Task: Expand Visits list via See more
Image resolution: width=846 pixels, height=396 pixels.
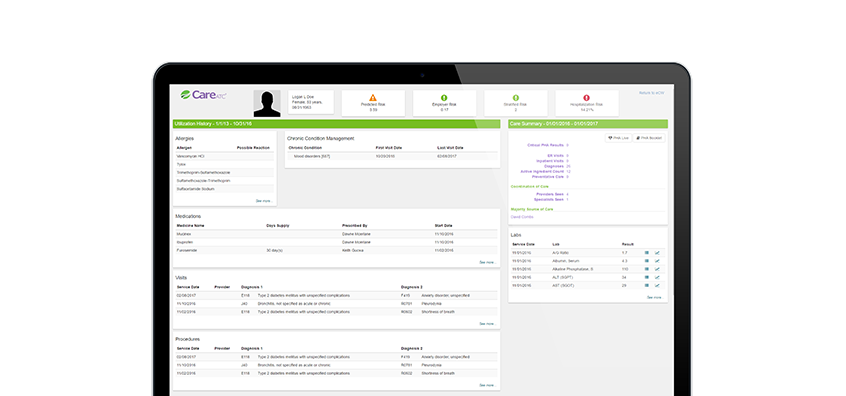Action: pyautogui.click(x=488, y=324)
